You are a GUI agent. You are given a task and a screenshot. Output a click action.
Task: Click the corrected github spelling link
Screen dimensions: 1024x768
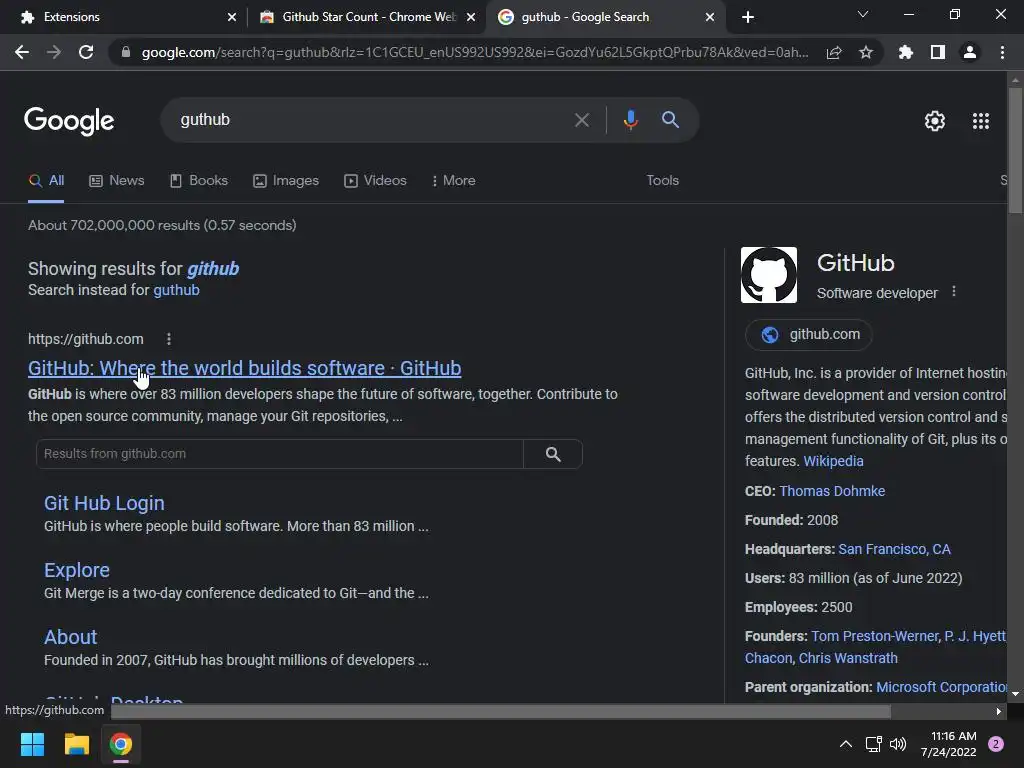tap(213, 269)
